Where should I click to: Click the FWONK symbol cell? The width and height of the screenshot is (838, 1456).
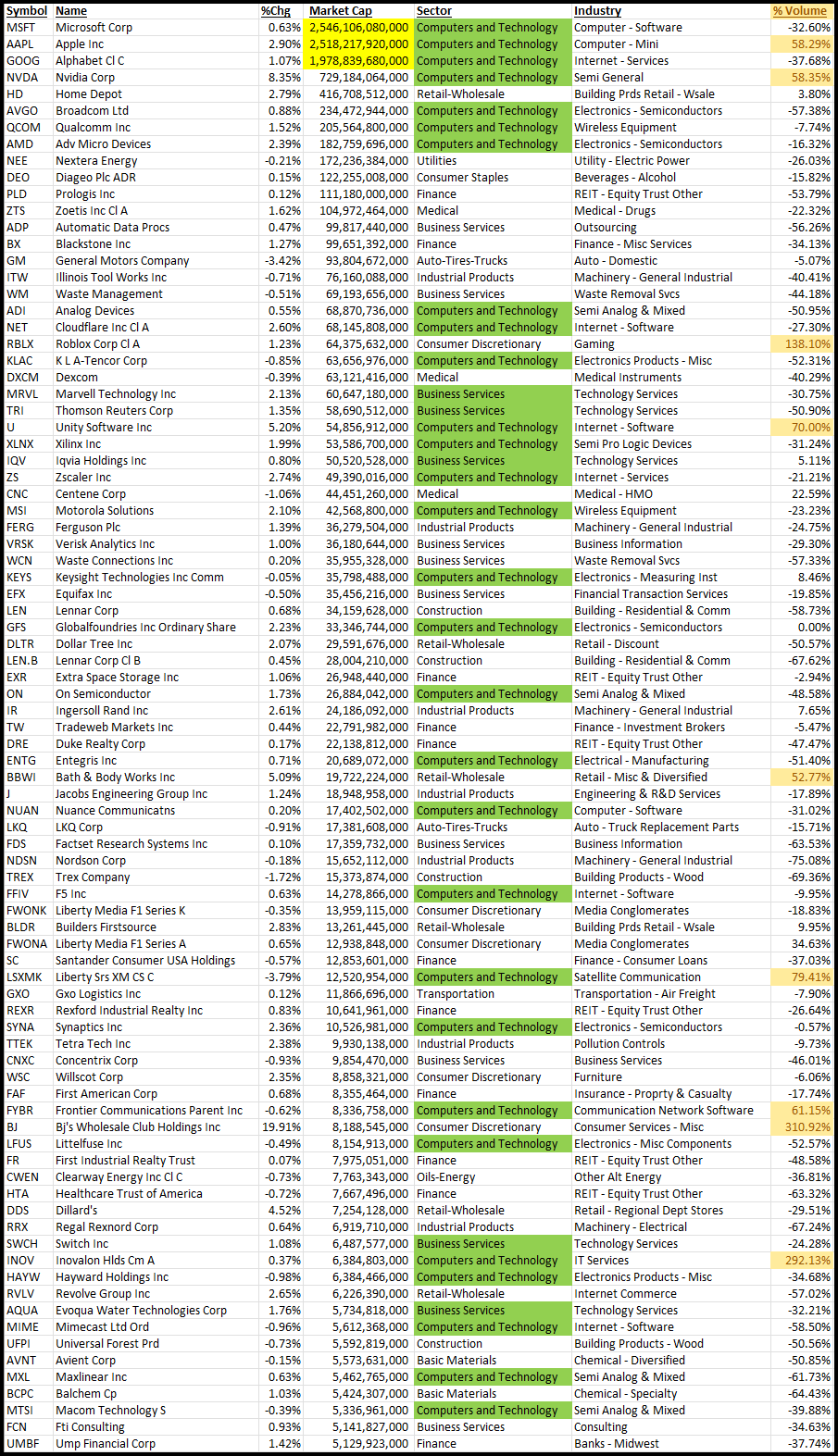coord(27,911)
